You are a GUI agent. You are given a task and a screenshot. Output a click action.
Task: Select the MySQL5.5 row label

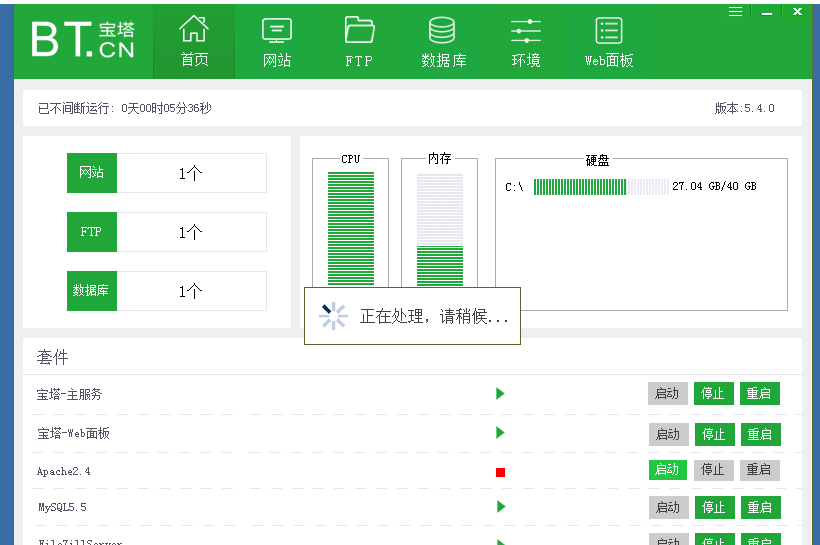[62, 507]
